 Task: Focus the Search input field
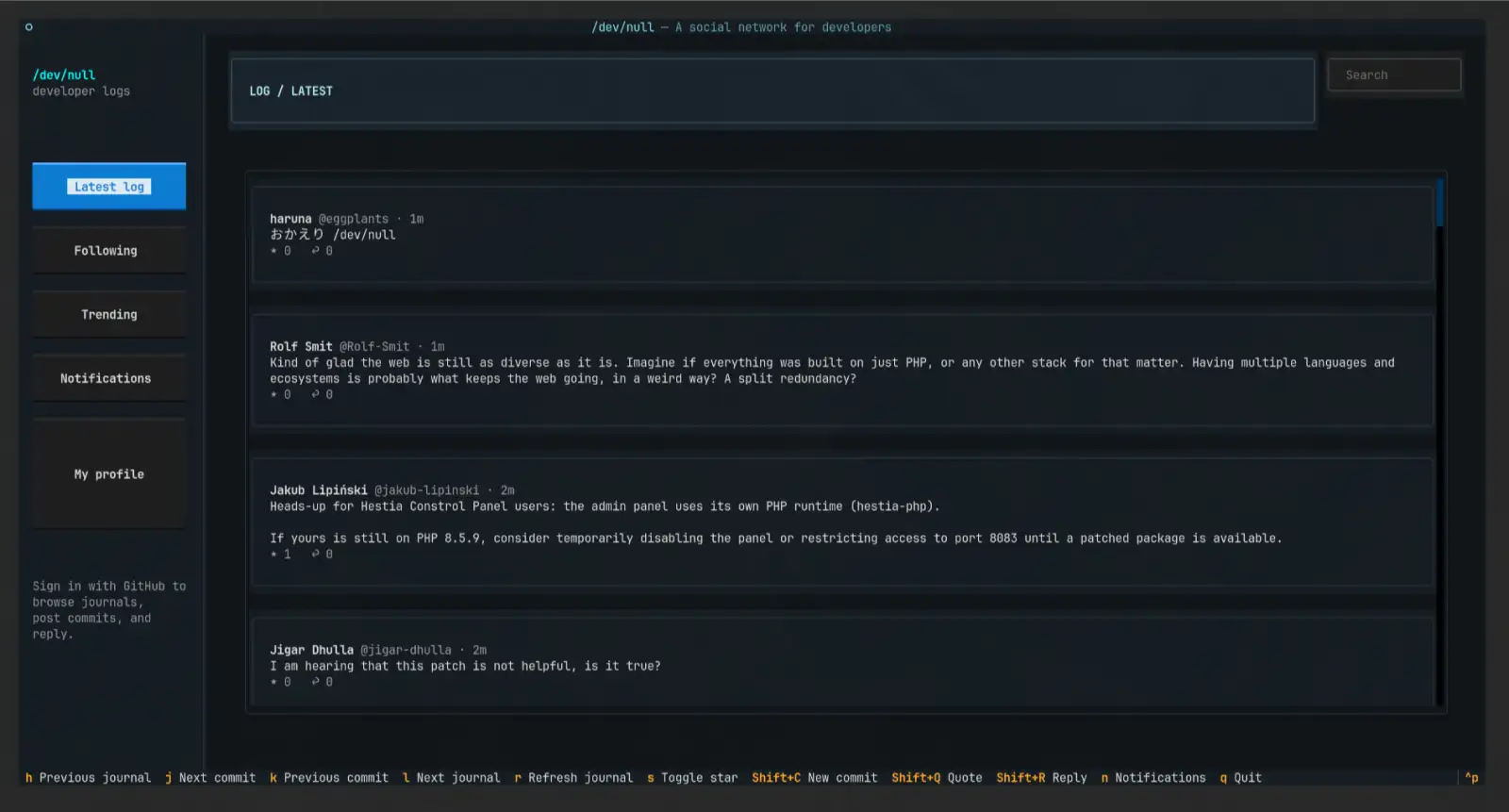click(1394, 75)
